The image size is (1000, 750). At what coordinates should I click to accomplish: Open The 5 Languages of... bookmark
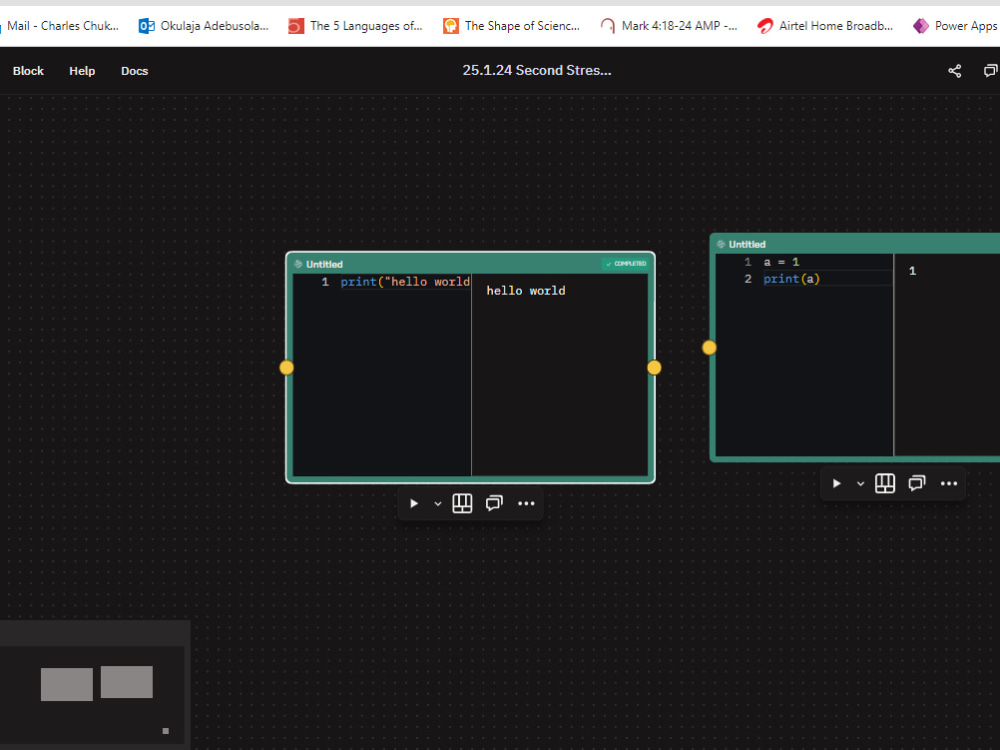[x=355, y=26]
